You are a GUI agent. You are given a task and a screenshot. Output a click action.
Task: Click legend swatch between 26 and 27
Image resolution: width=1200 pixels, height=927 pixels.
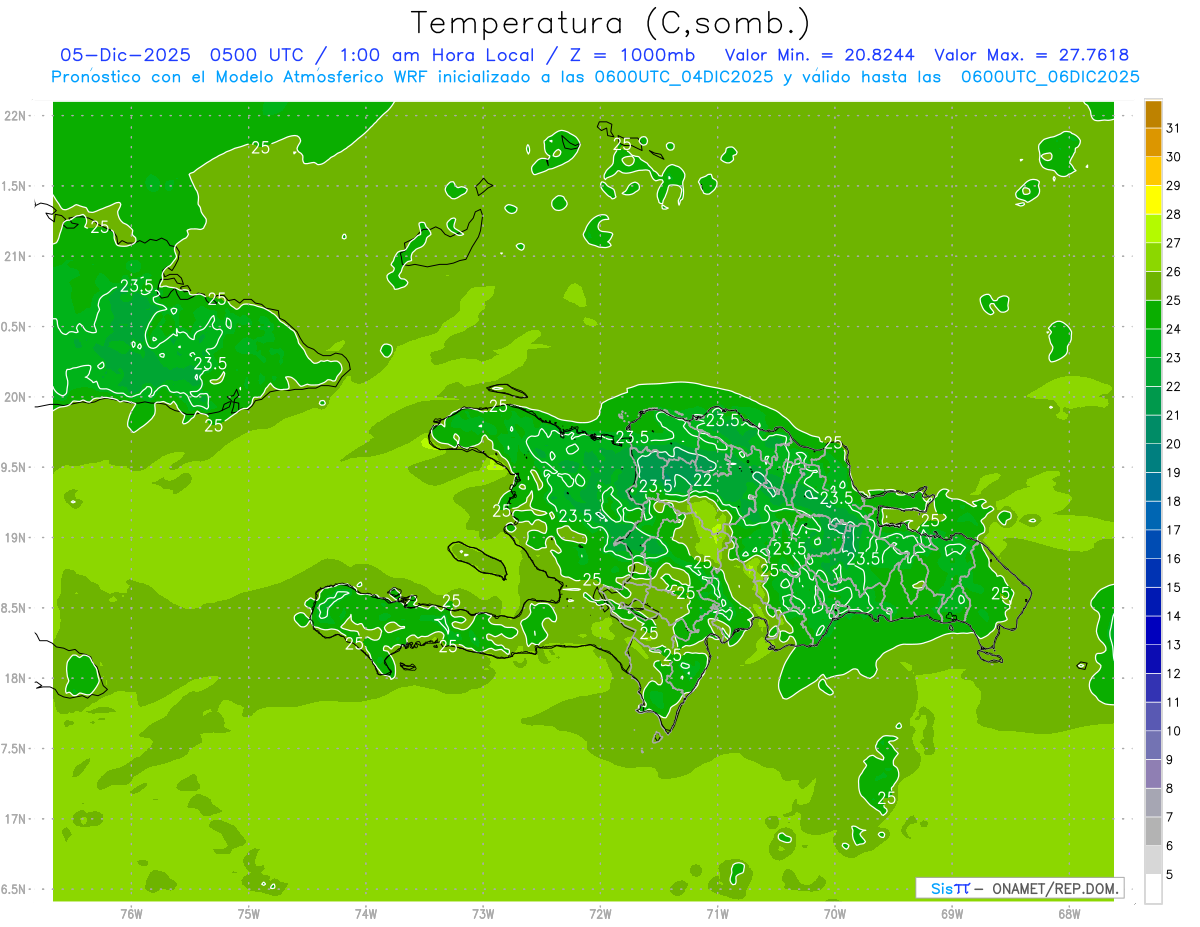pos(1153,258)
